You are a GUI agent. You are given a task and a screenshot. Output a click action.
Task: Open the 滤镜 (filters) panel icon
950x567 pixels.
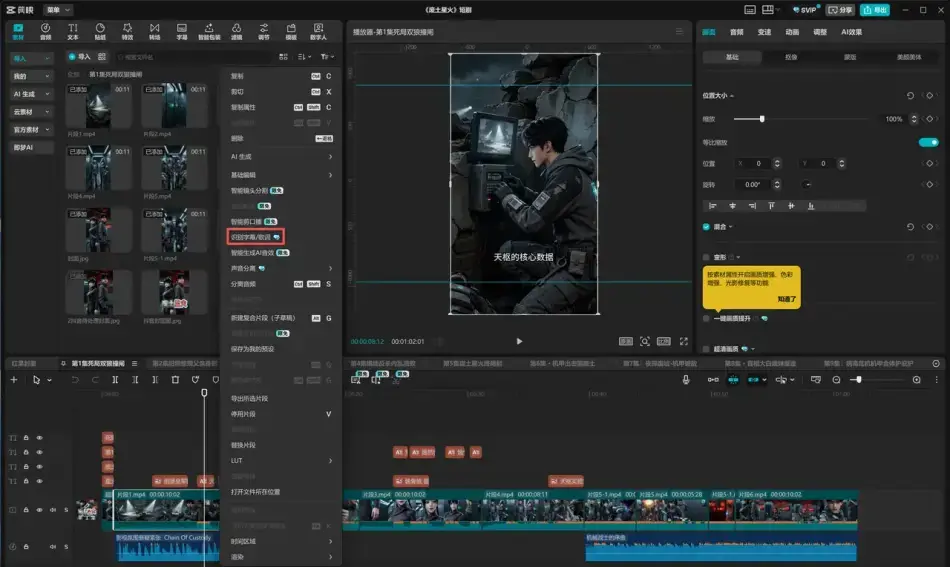pos(236,32)
